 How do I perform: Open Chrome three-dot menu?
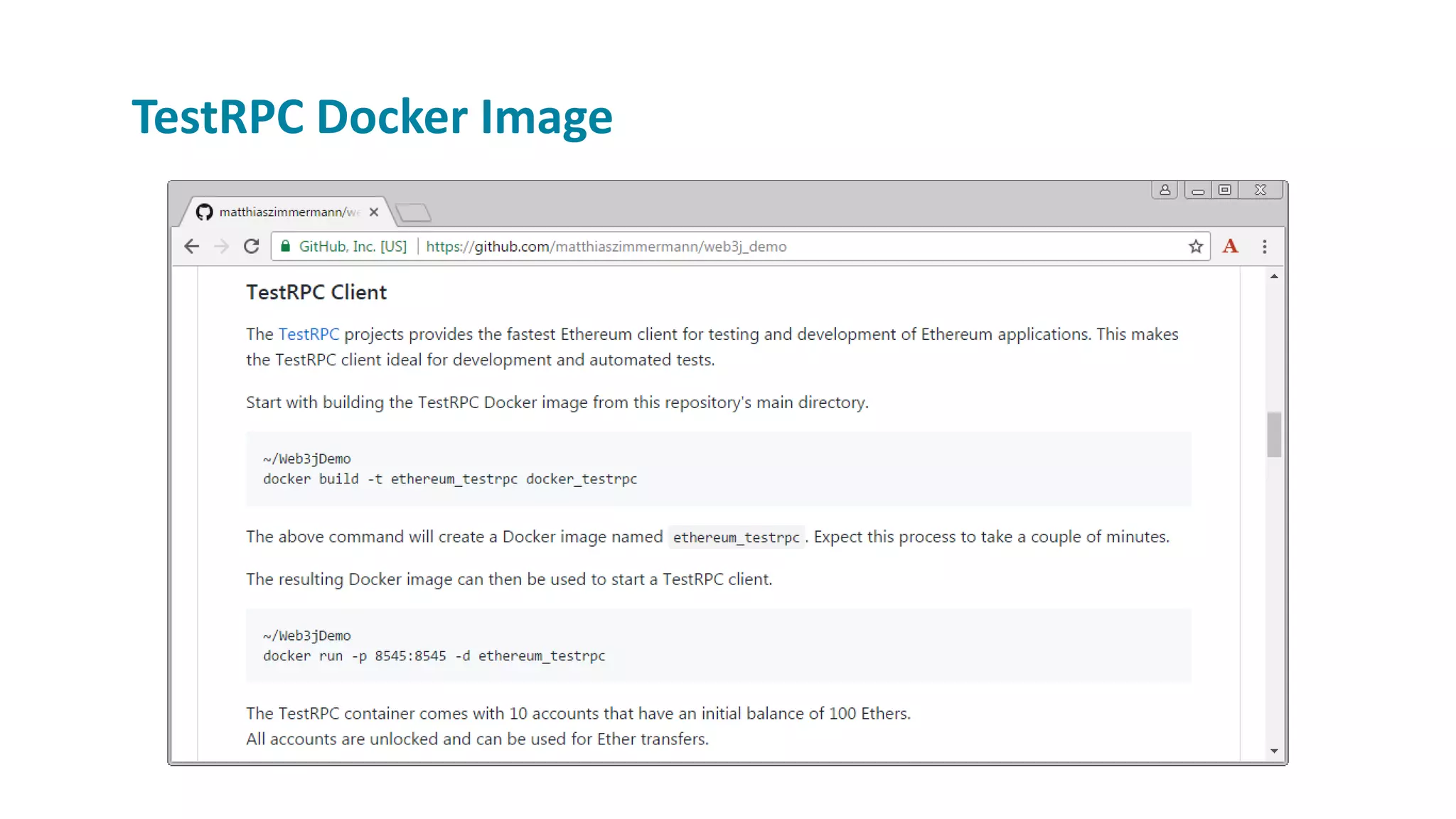[x=1264, y=247]
